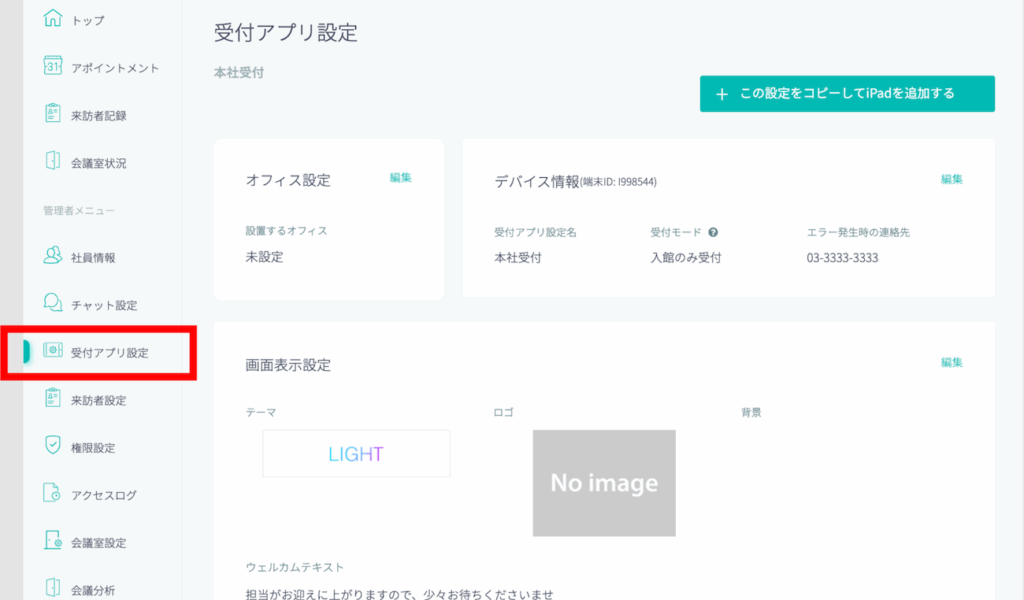This screenshot has width=1024, height=600.
Task: Click the door icon for 会議室状況
Action: tap(54, 162)
